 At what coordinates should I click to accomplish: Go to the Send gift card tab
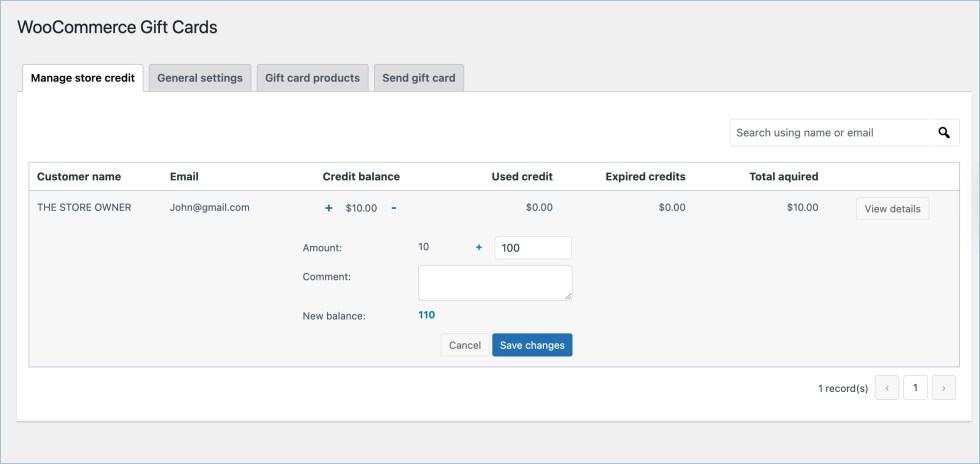[419, 78]
